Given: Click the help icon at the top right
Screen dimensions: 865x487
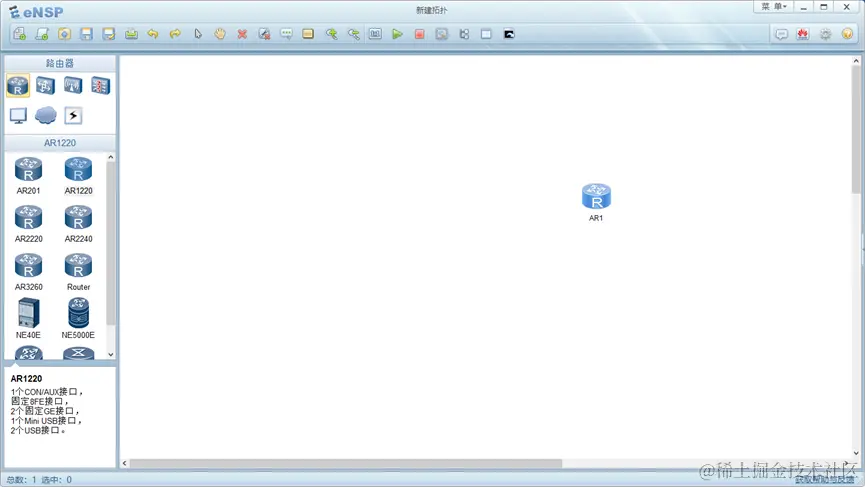Looking at the screenshot, I should (847, 34).
